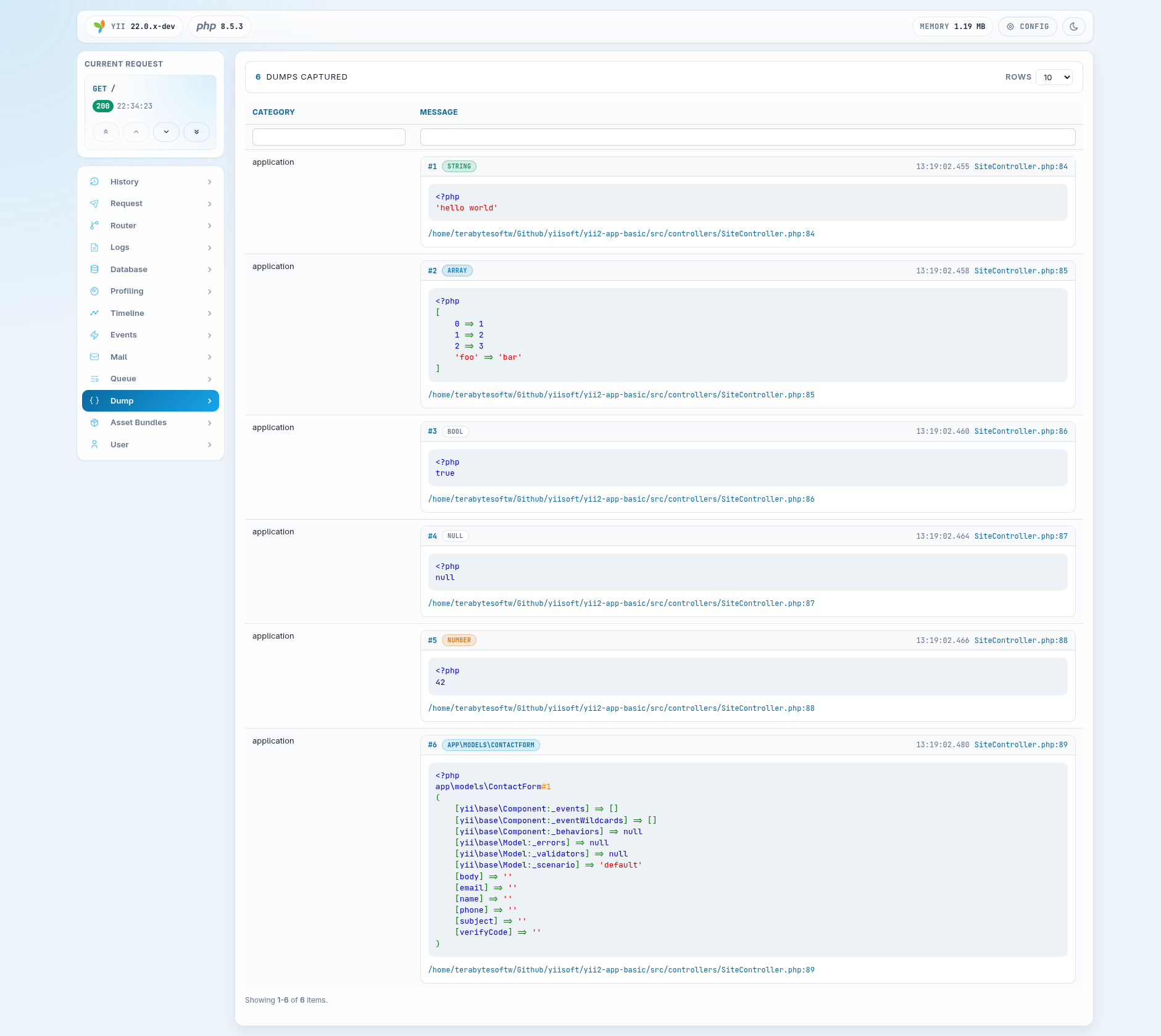Image resolution: width=1161 pixels, height=1036 pixels.
Task: Click the 6 DUMPS CAPTURED heading
Action: (302, 77)
